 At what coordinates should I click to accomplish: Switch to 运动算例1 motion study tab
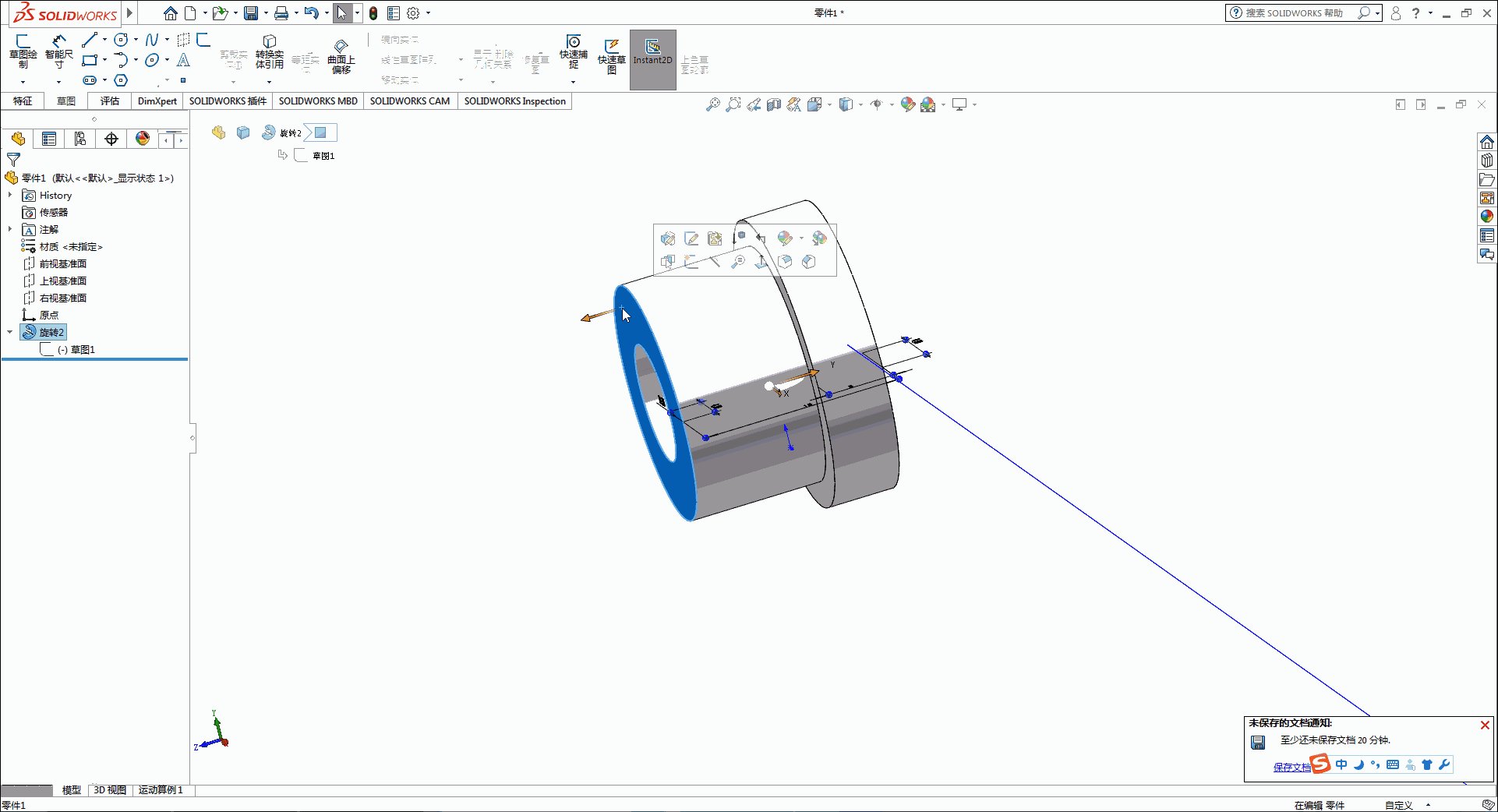tap(161, 790)
